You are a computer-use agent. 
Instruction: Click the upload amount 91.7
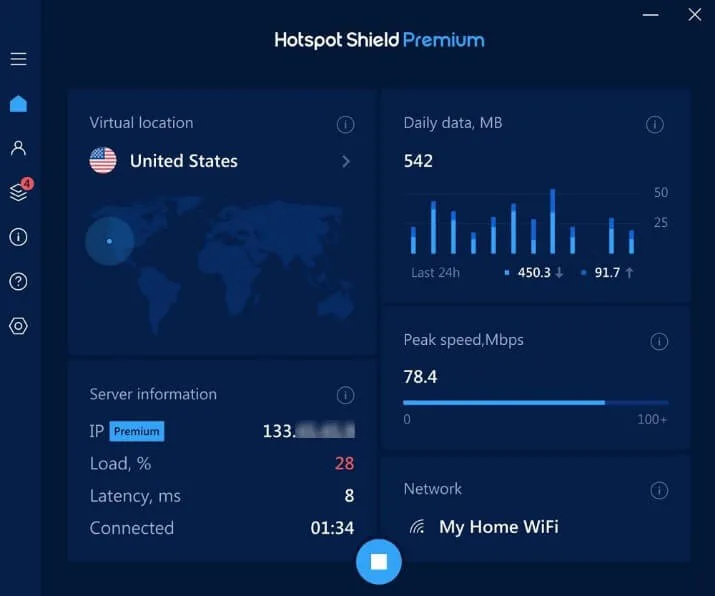(x=607, y=273)
